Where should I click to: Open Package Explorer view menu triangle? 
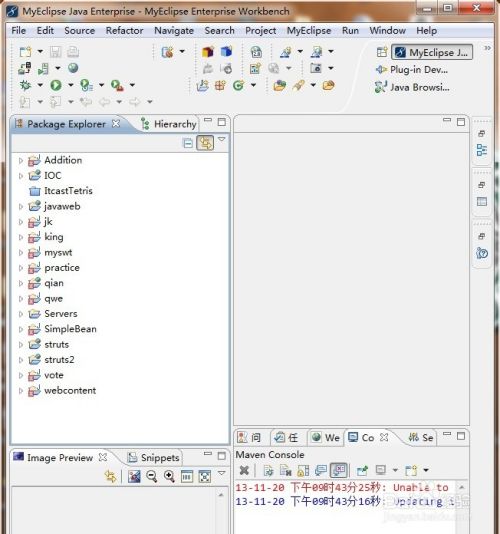(x=222, y=139)
